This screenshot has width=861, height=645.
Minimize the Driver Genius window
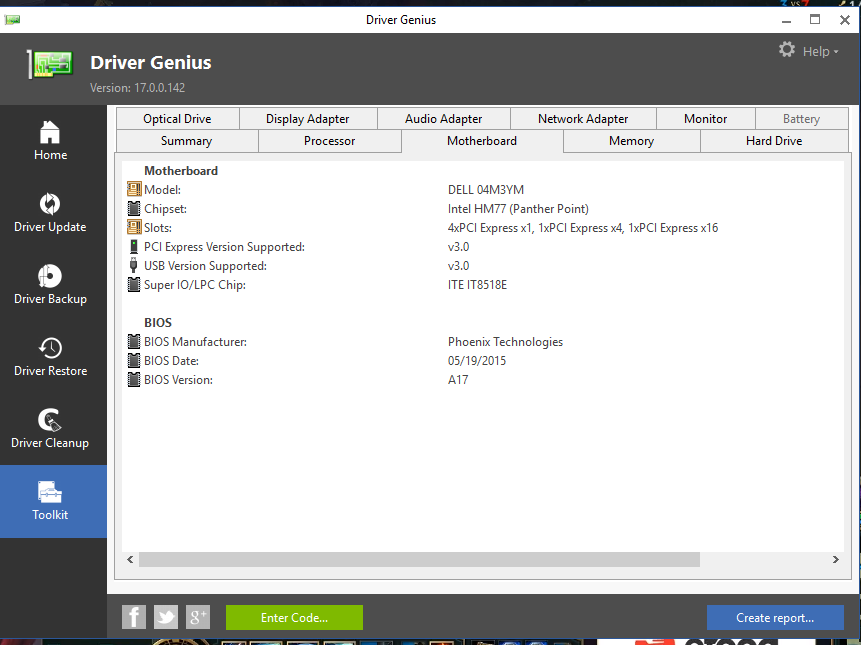pos(786,20)
